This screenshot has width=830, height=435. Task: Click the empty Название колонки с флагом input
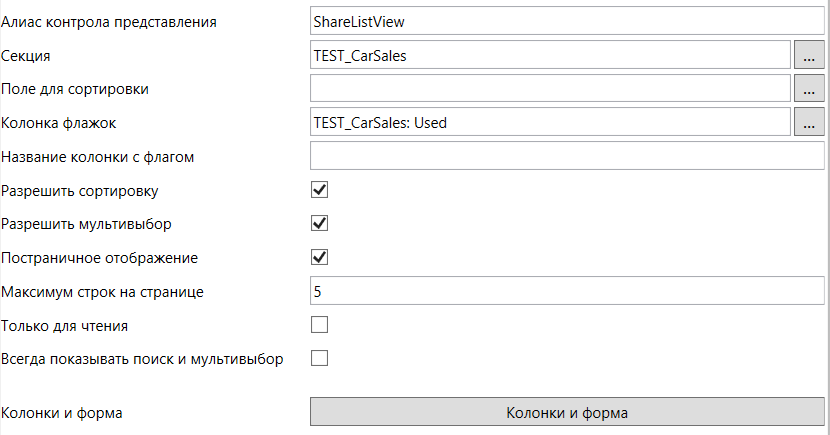(566, 156)
